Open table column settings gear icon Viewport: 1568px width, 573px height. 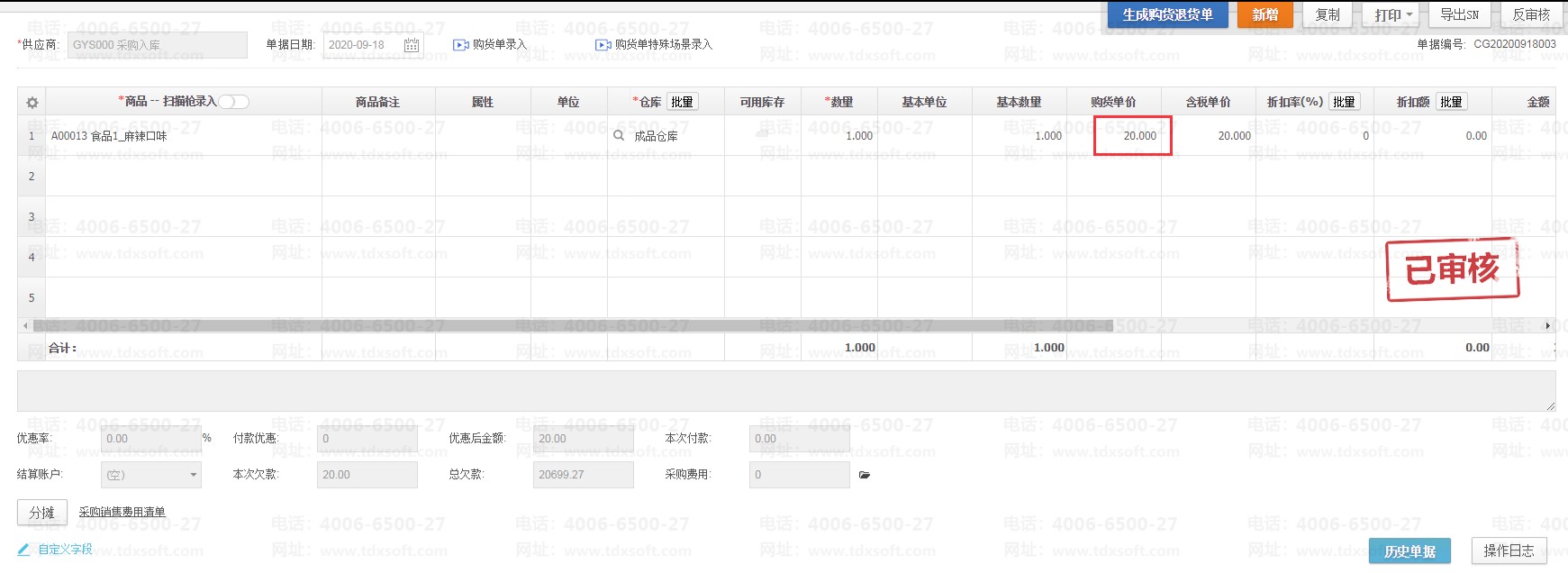32,103
